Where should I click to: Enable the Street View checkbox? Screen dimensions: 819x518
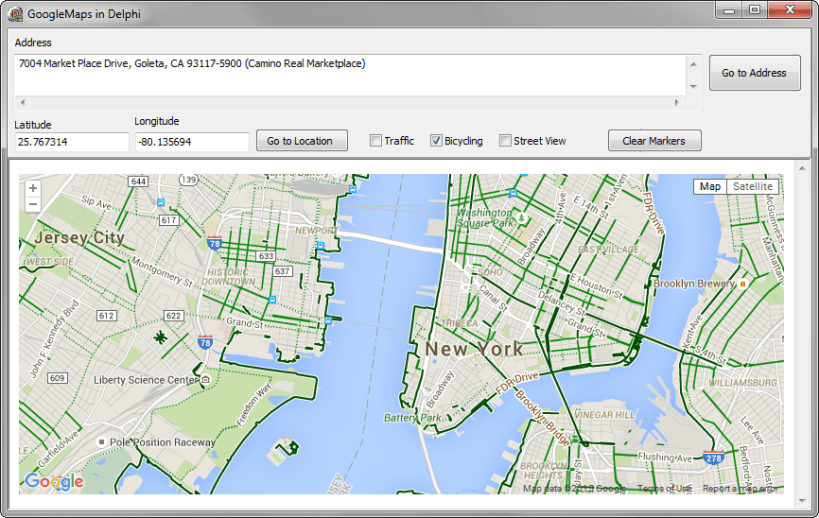tap(505, 140)
